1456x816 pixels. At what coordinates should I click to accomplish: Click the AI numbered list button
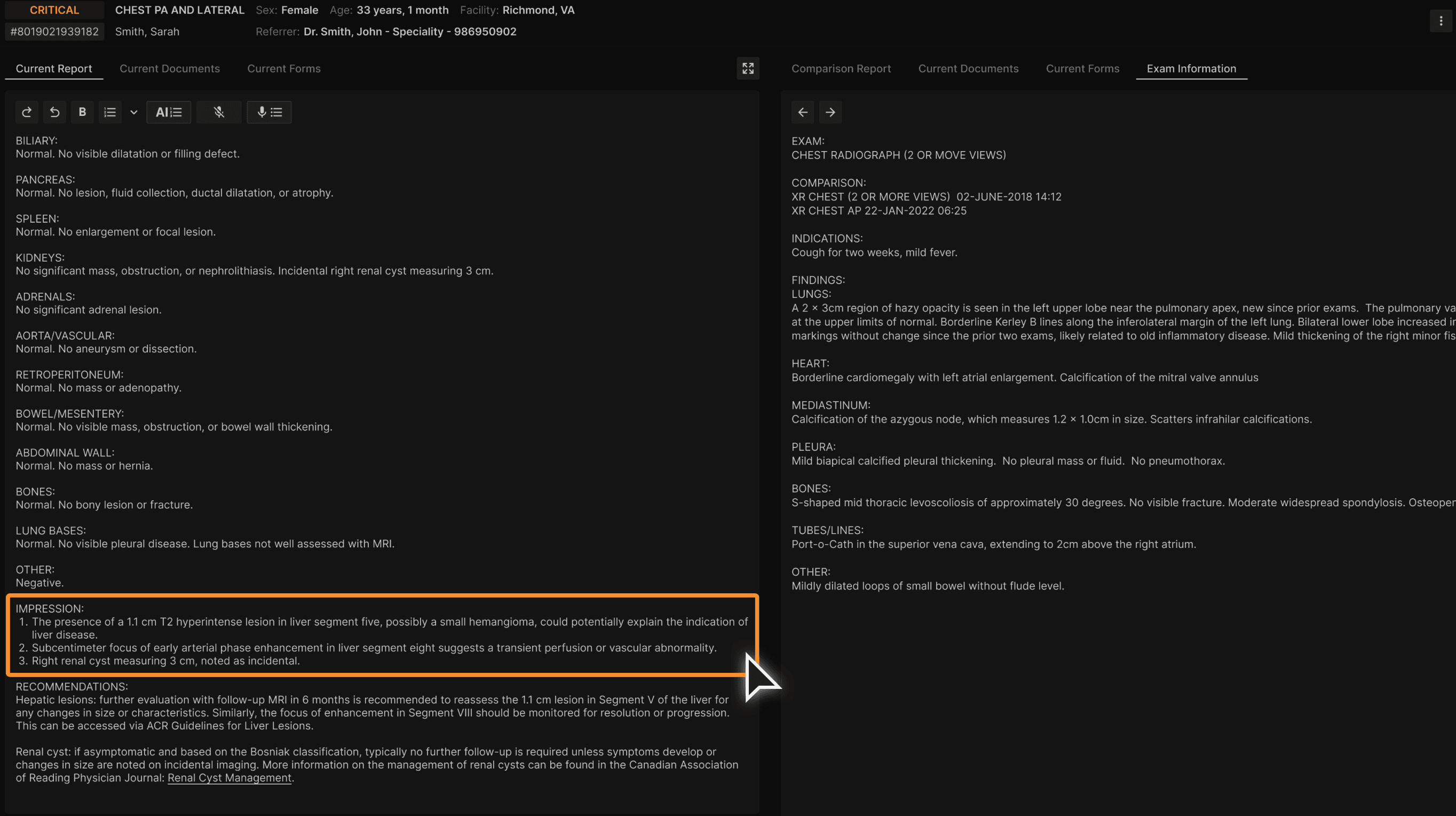[x=169, y=112]
